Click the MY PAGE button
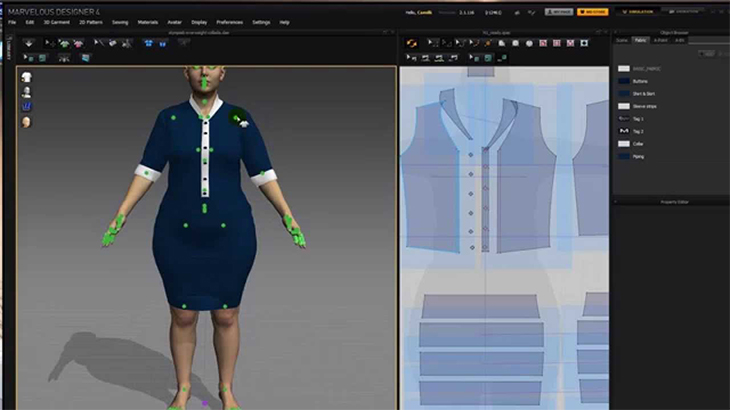The image size is (730, 410). [560, 12]
